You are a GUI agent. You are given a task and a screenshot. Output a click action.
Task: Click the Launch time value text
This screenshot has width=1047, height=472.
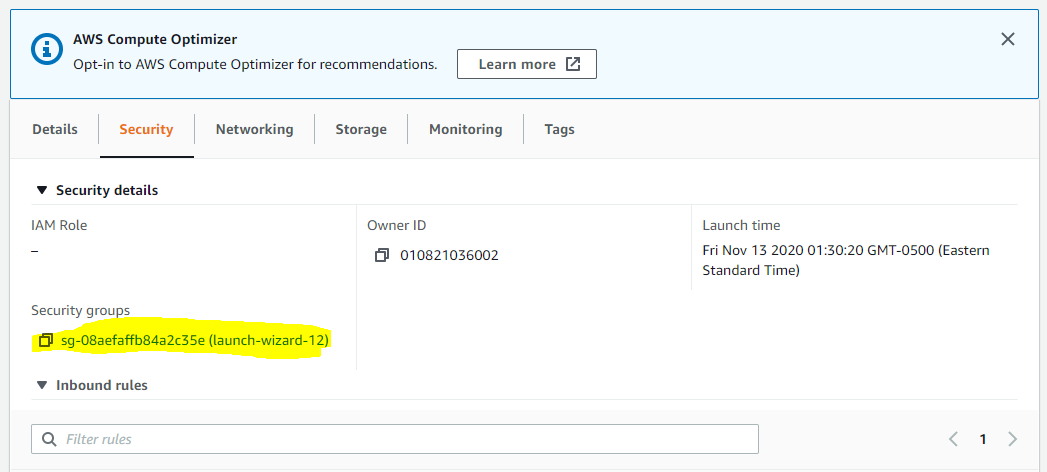(846, 260)
